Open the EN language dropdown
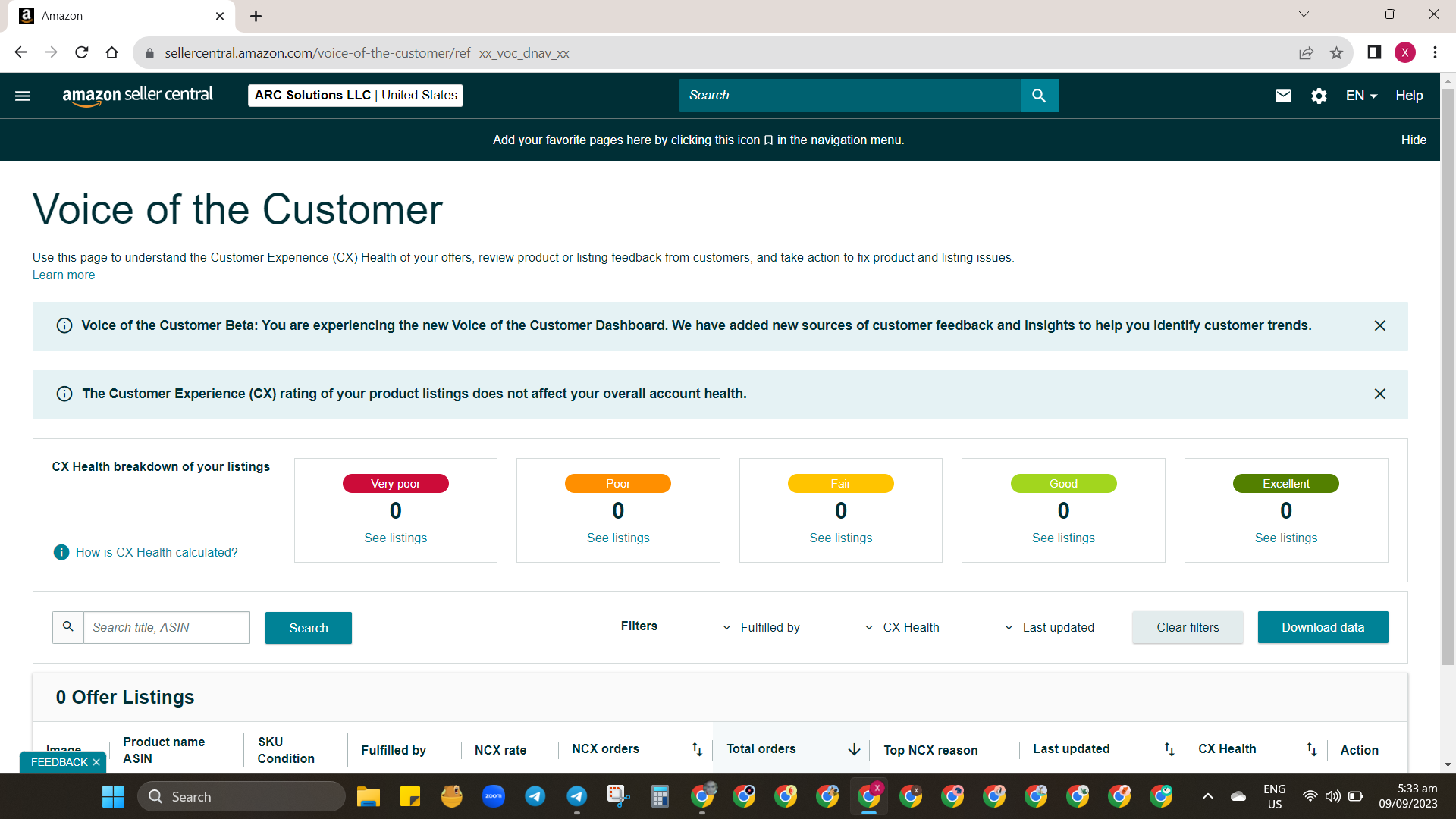The width and height of the screenshot is (1456, 819). click(x=1361, y=96)
